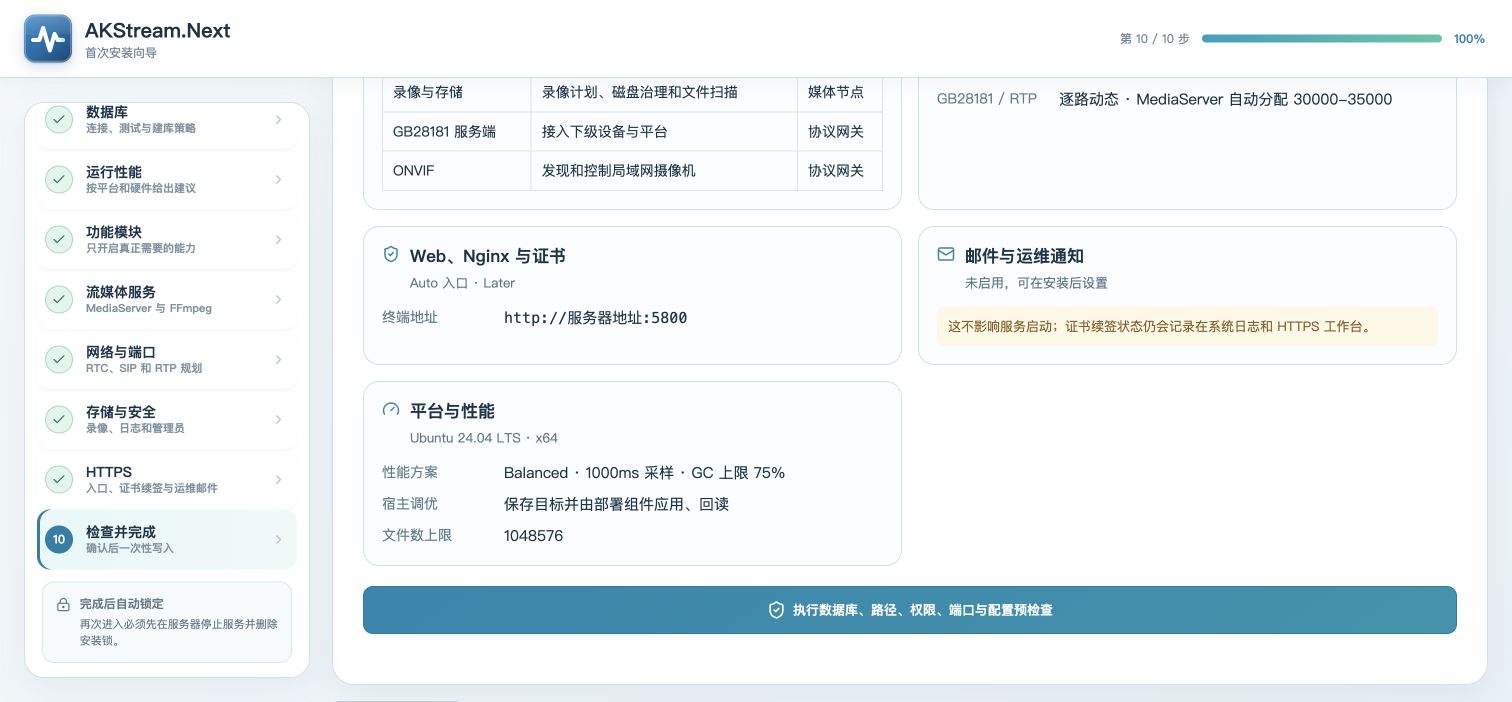Viewport: 1512px width, 702px height.
Task: Click the 第 10 / 10 步 step counter
Action: pyautogui.click(x=1155, y=39)
